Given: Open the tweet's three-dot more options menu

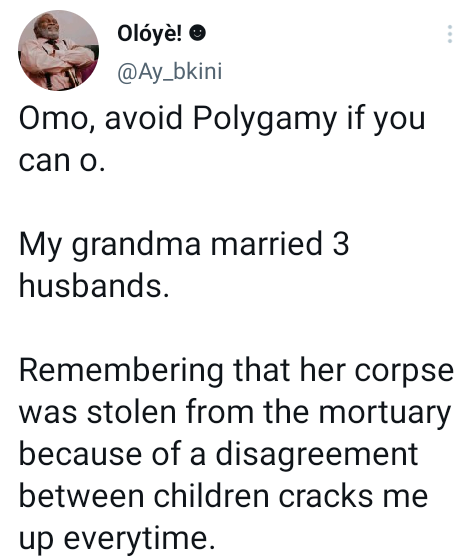Looking at the screenshot, I should [x=450, y=34].
